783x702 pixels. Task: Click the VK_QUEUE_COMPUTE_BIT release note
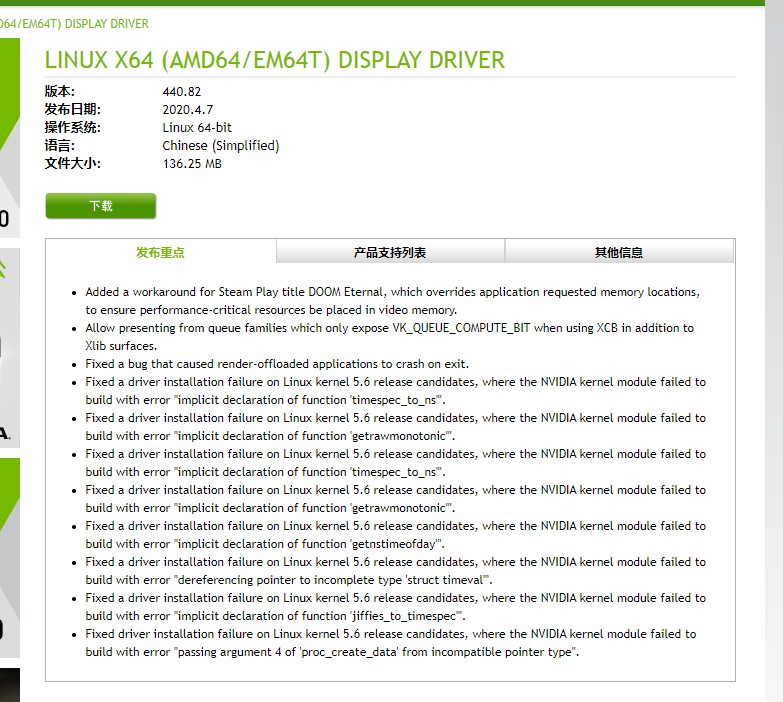(x=390, y=337)
